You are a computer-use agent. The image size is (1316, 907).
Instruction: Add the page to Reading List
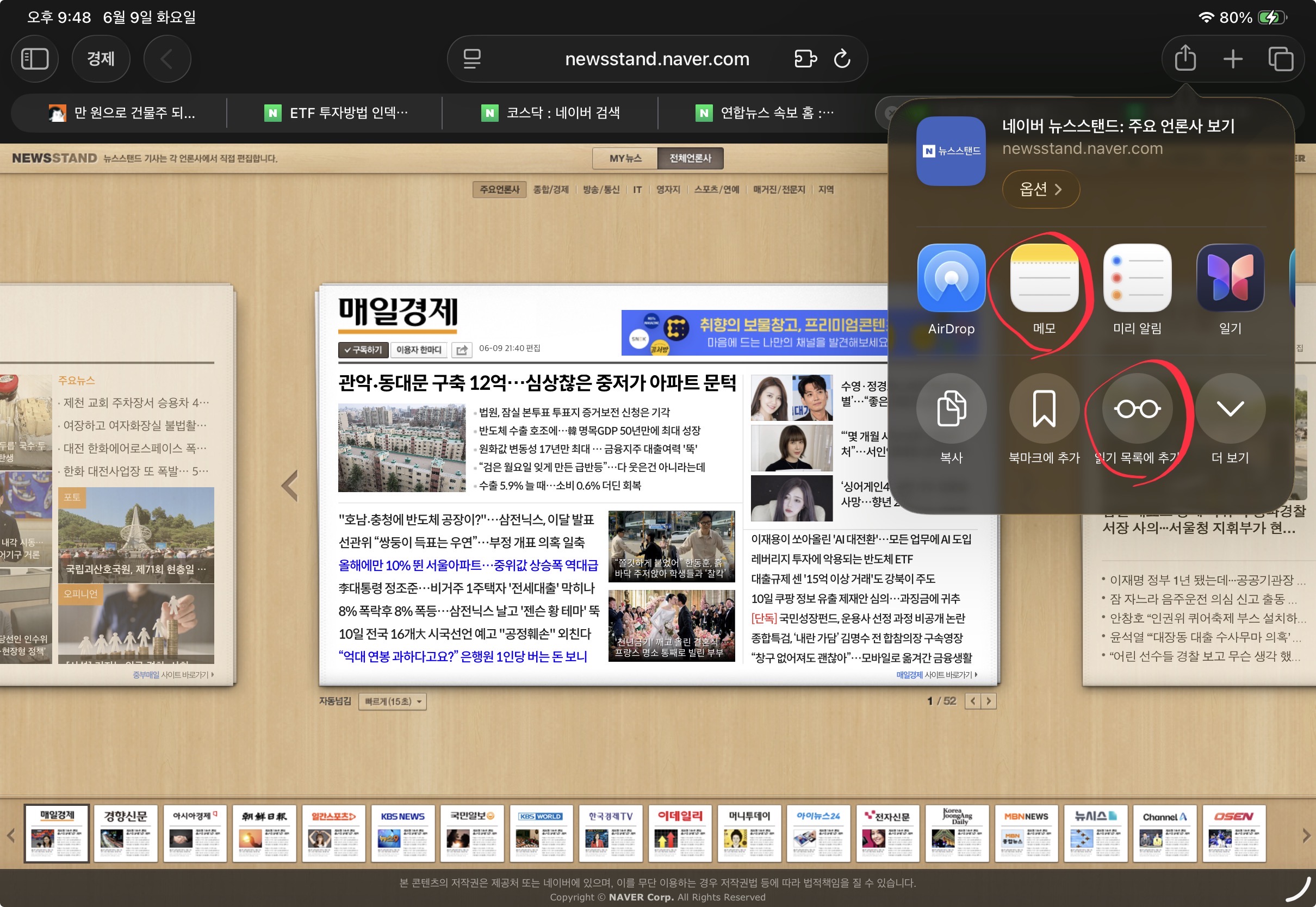click(x=1138, y=419)
